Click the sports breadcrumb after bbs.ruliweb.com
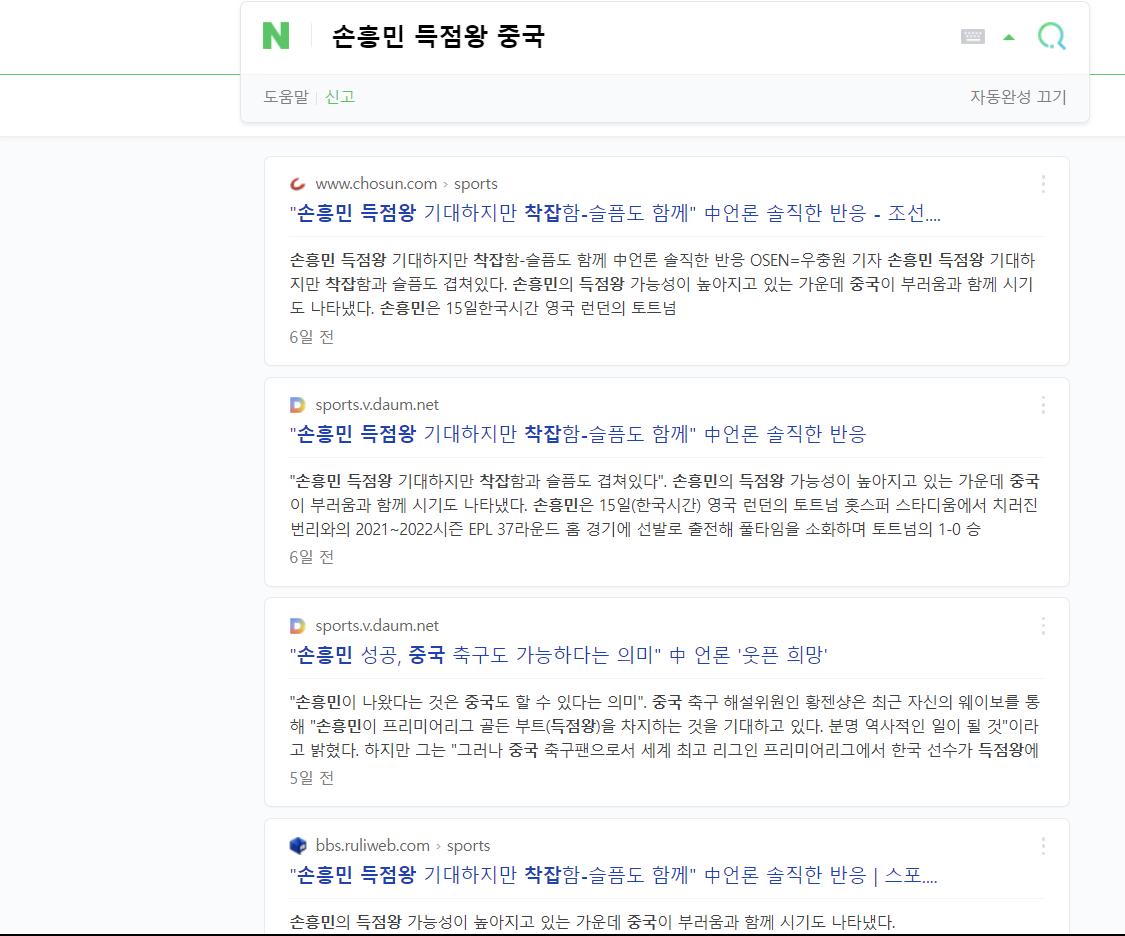The image size is (1125, 936). 469,846
